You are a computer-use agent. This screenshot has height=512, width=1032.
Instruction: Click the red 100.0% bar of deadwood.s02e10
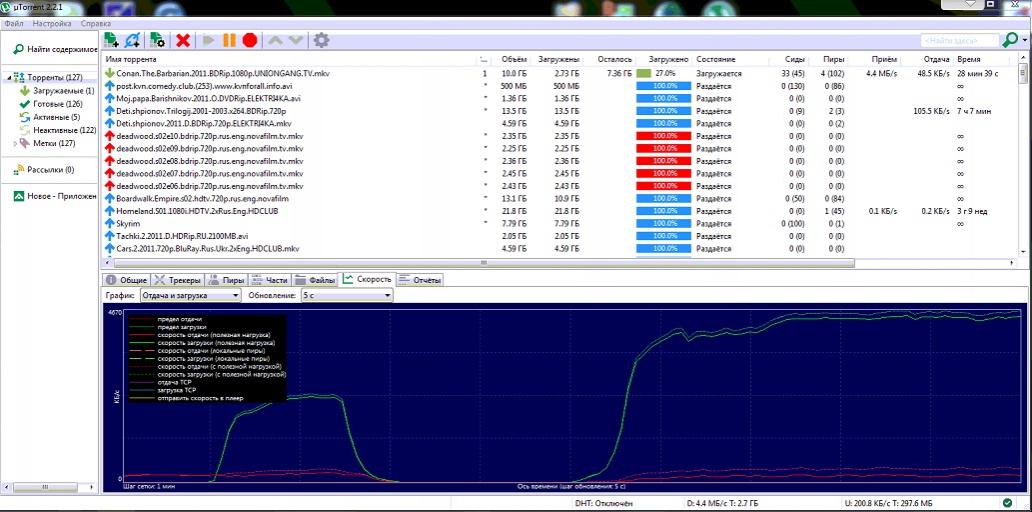pos(663,136)
